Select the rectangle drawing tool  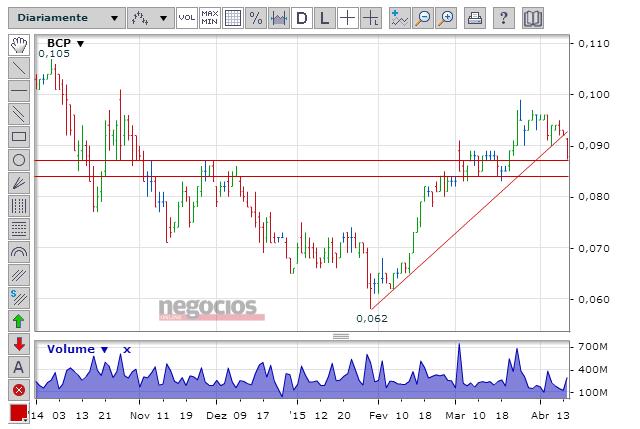click(19, 137)
